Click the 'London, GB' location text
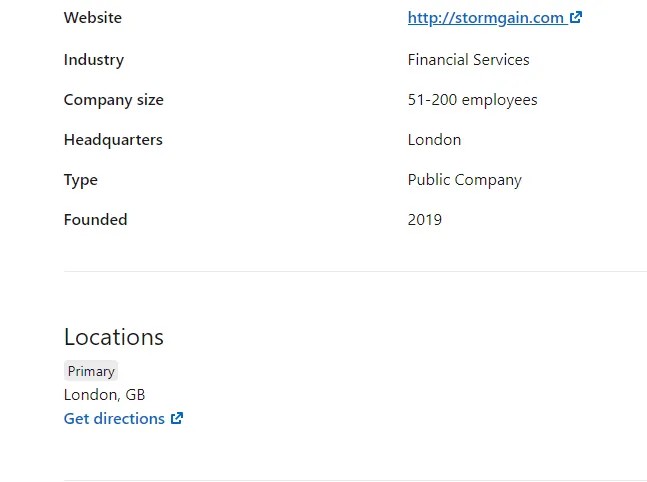The height and width of the screenshot is (482, 647). point(104,395)
